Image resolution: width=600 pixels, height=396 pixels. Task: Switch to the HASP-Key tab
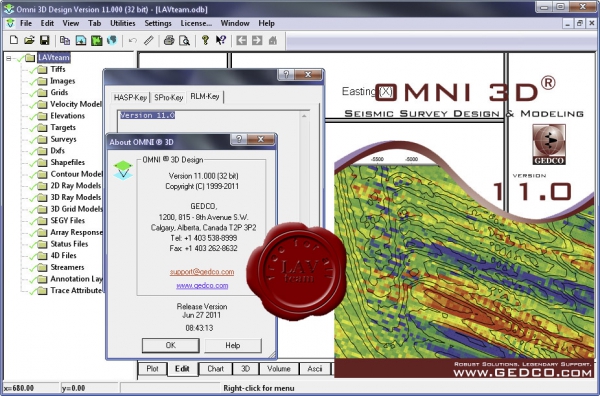pyautogui.click(x=130, y=98)
